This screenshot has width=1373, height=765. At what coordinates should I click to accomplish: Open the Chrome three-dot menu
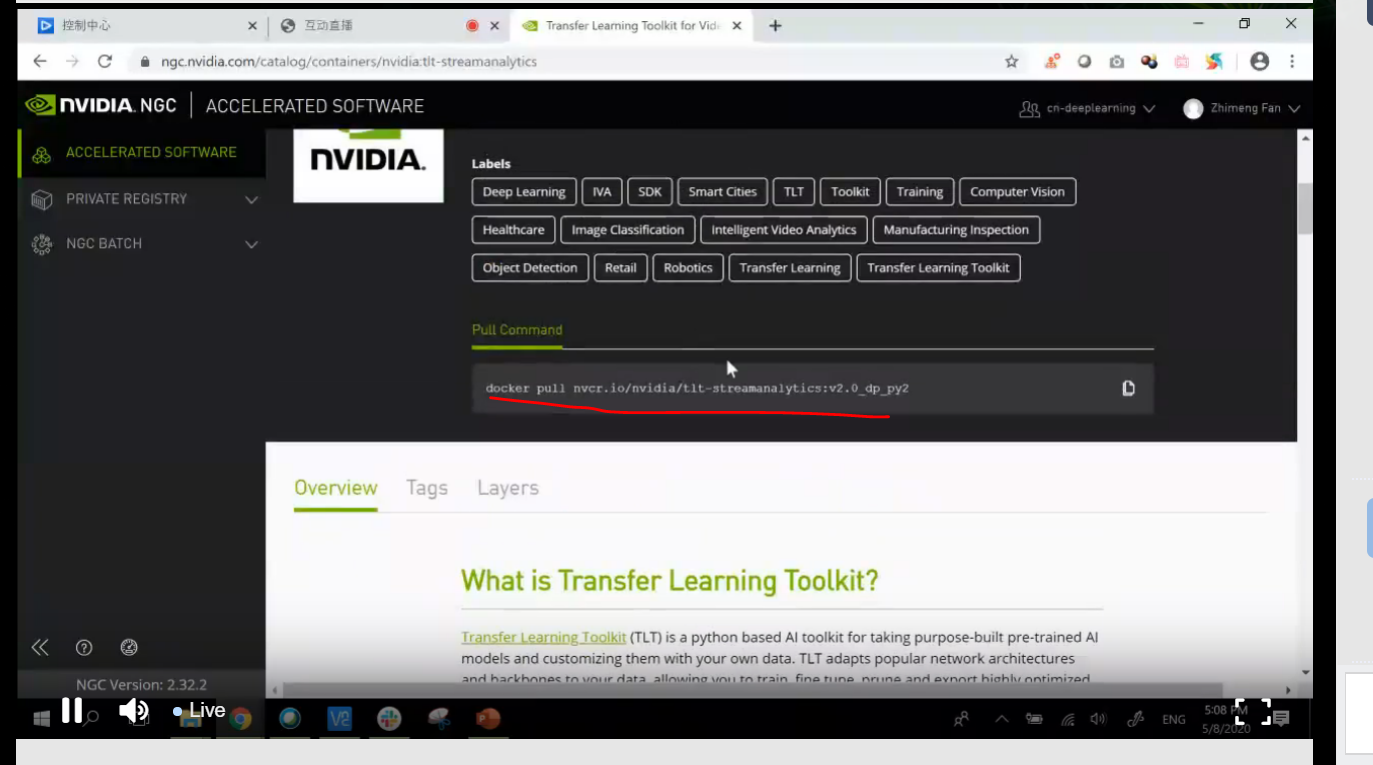point(1292,61)
